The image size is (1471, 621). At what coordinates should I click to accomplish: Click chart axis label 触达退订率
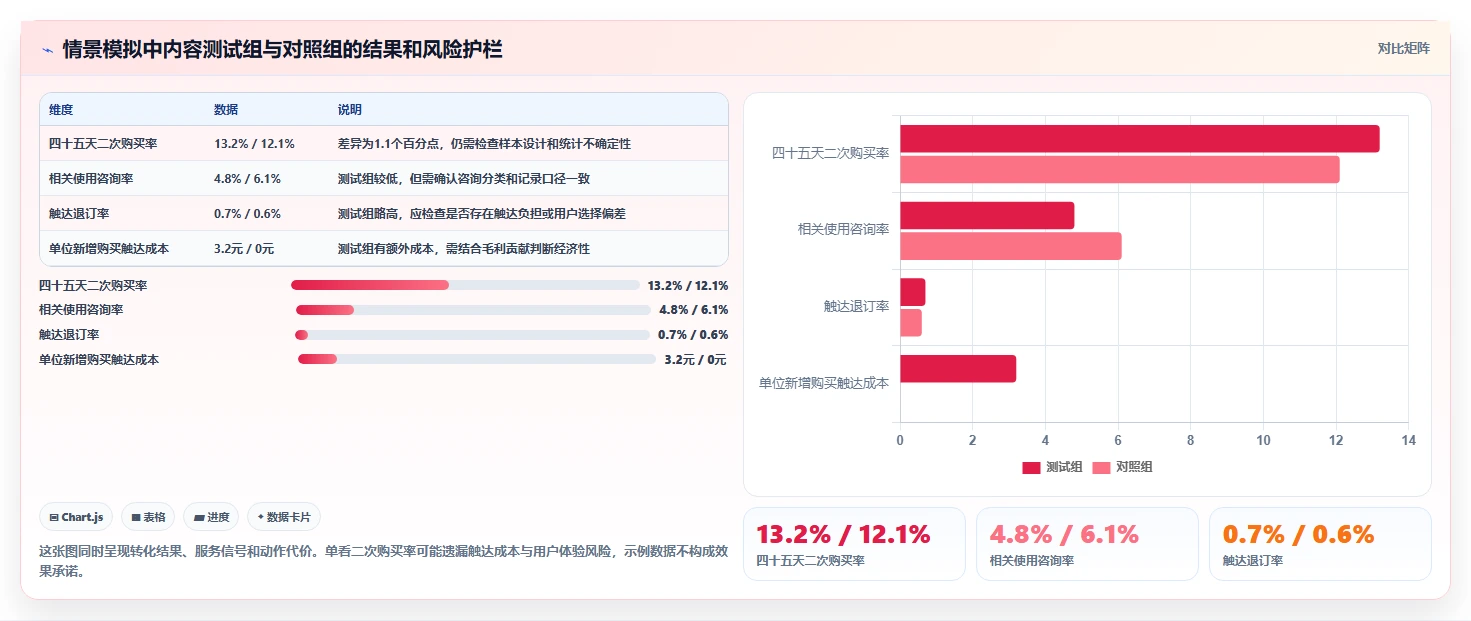[856, 306]
